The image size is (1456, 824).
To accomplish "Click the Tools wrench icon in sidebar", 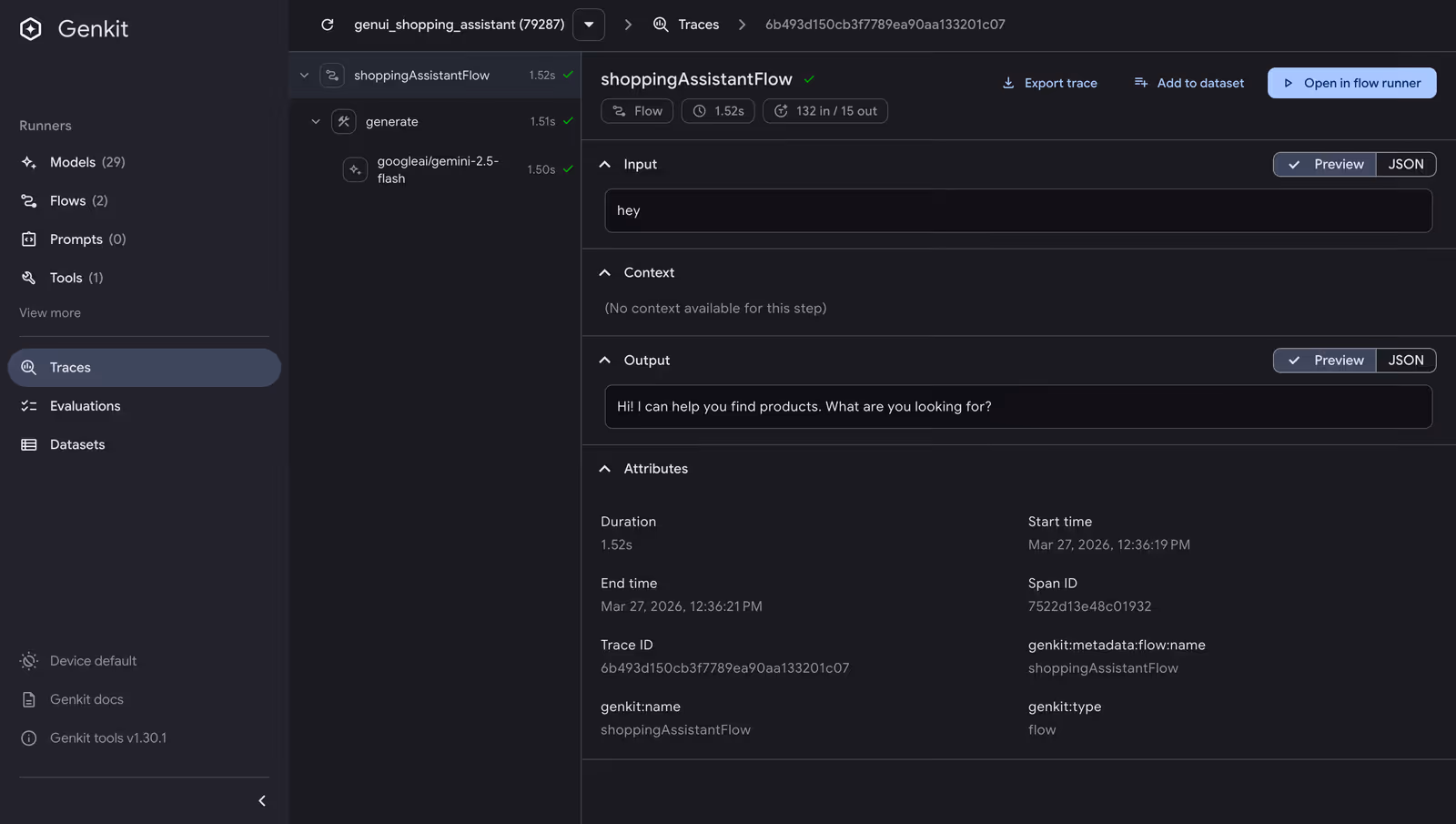I will tap(29, 278).
